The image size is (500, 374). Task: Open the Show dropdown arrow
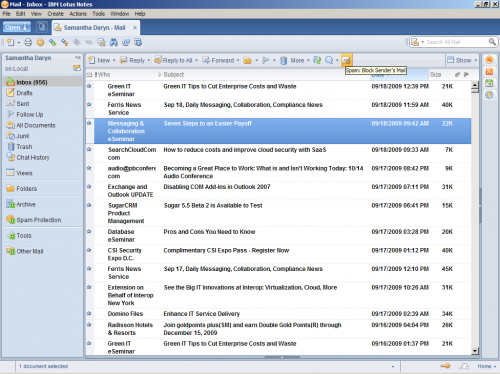click(x=476, y=60)
